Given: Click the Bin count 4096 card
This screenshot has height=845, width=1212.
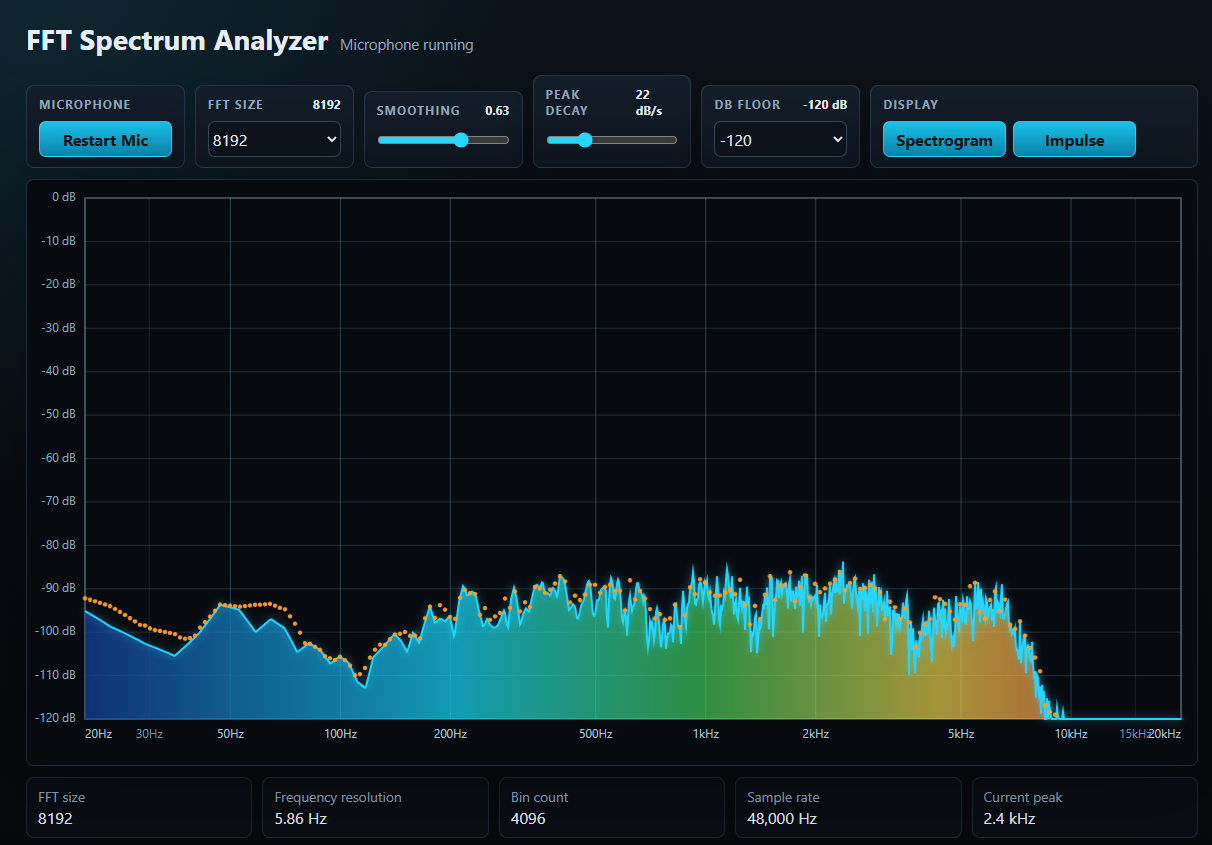Looking at the screenshot, I should (611, 807).
